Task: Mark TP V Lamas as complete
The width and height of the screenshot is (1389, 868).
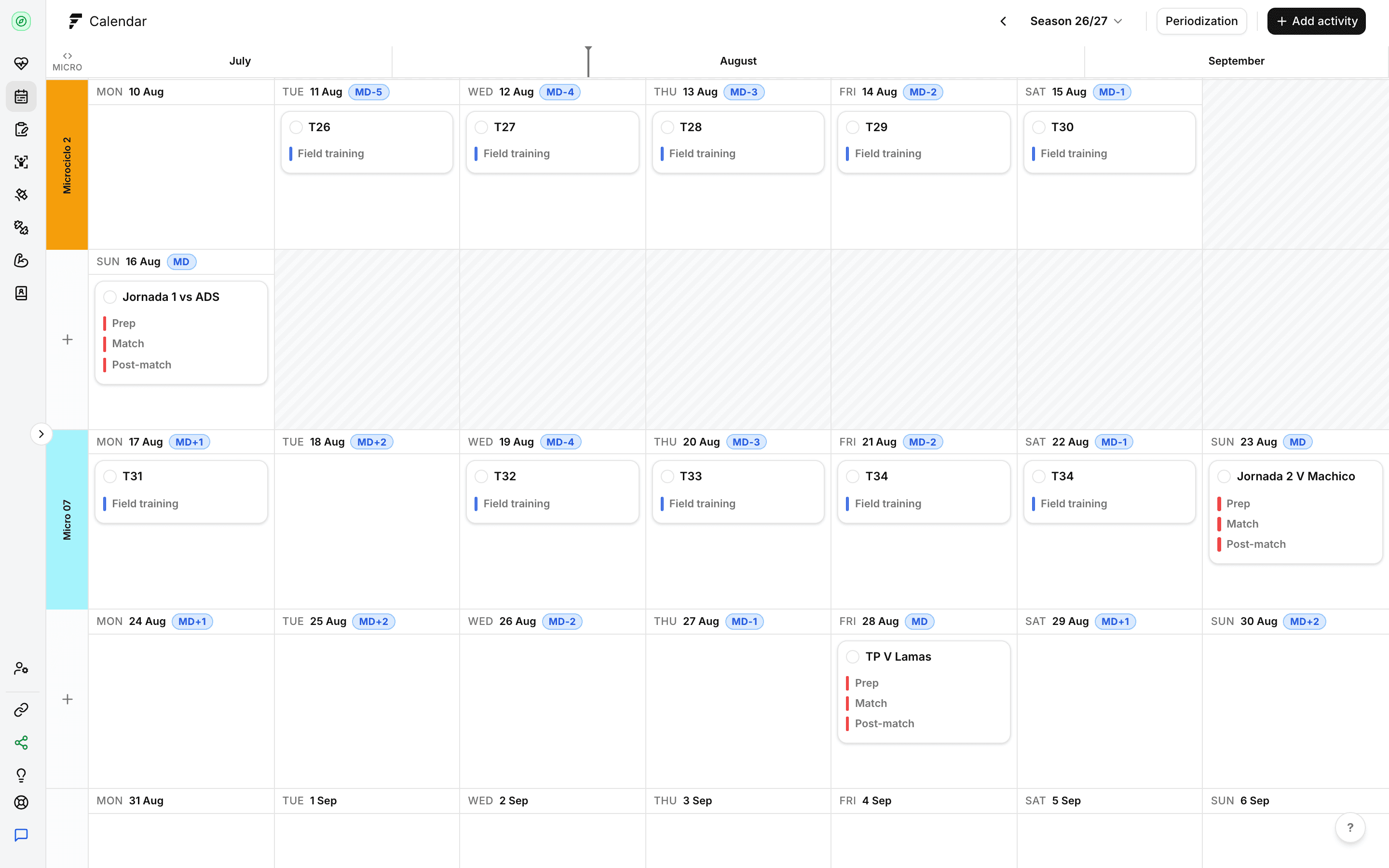Action: coord(853,657)
